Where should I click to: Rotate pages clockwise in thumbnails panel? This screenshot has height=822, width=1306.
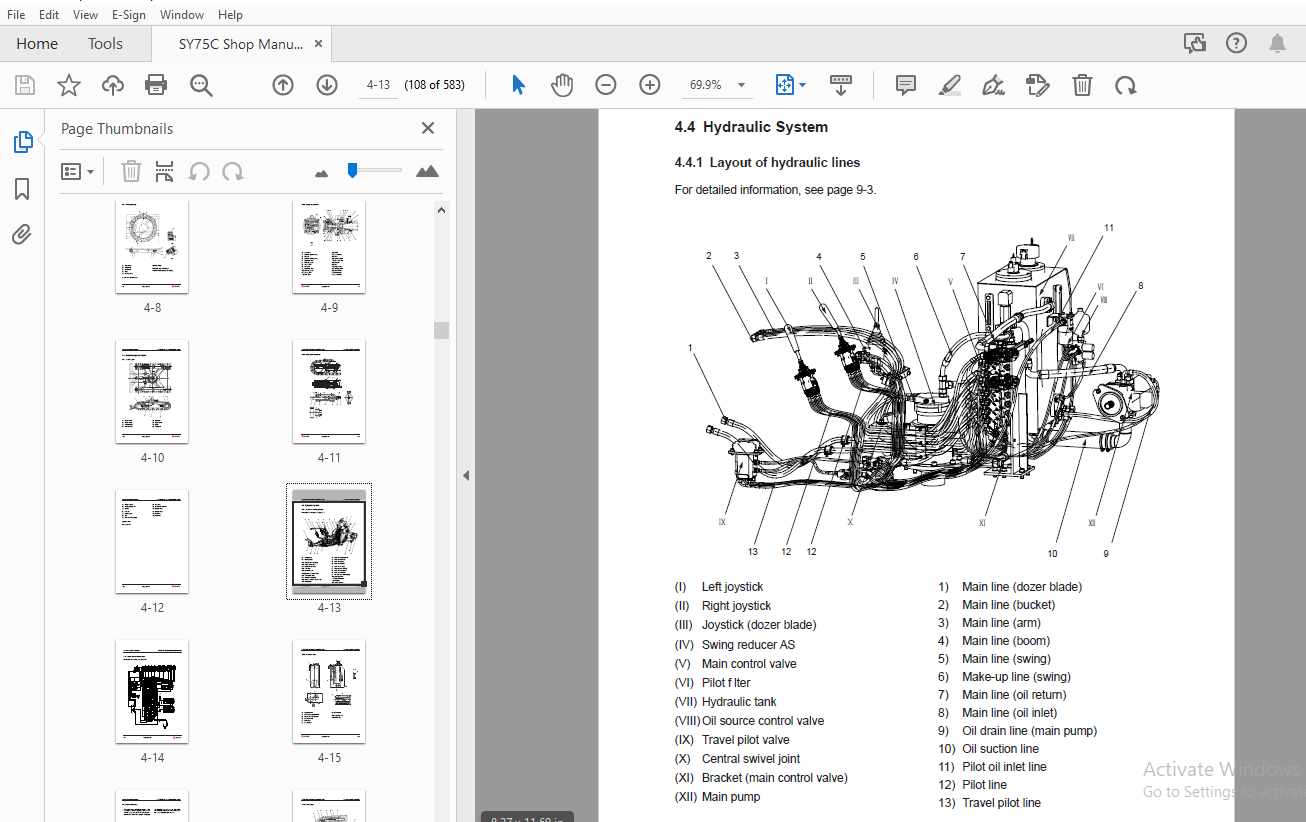[233, 171]
